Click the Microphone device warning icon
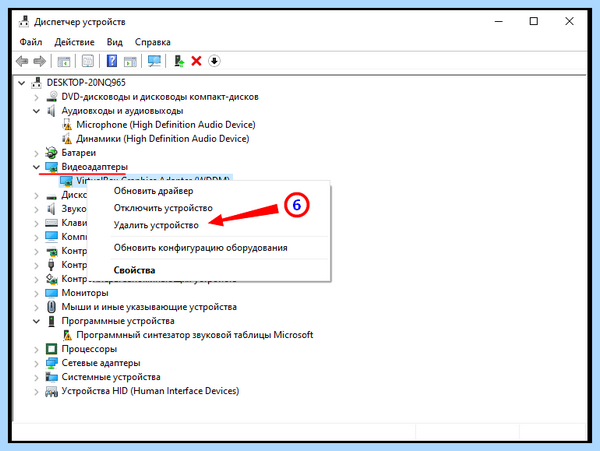This screenshot has height=451, width=600. click(x=67, y=125)
